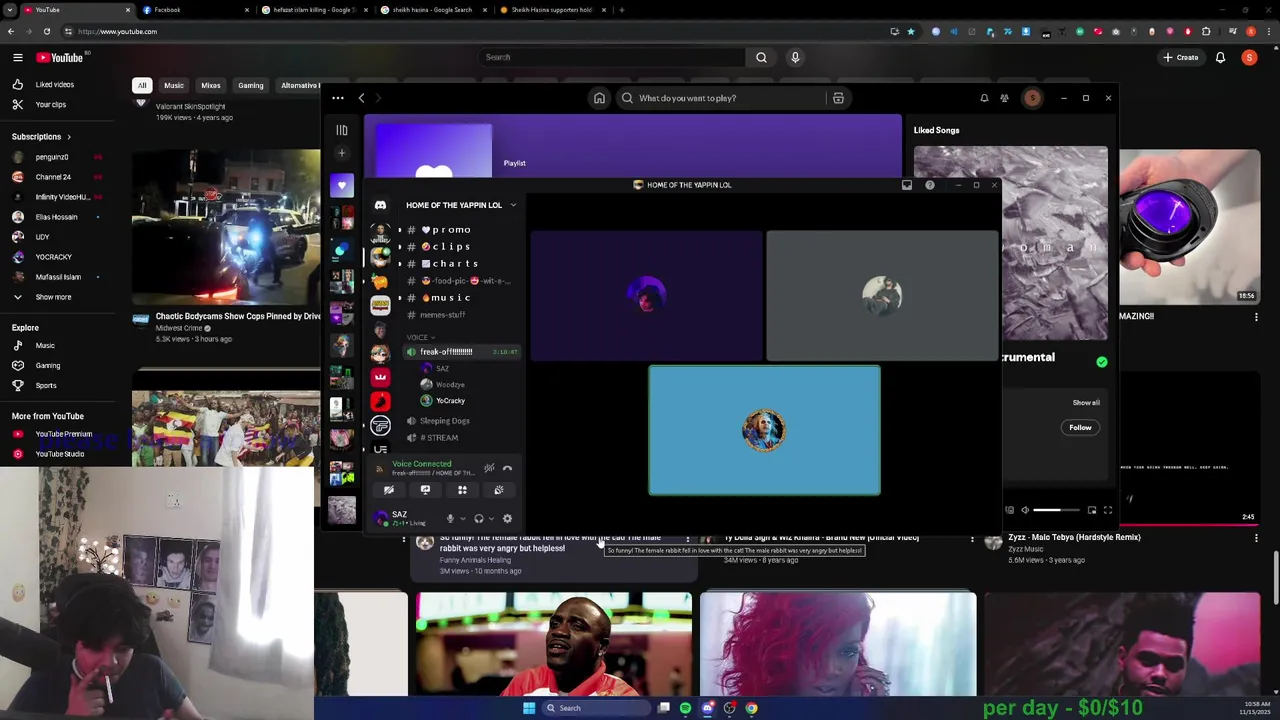Collapse the VOICE category in Discord
The height and width of the screenshot is (720, 1280).
click(420, 337)
